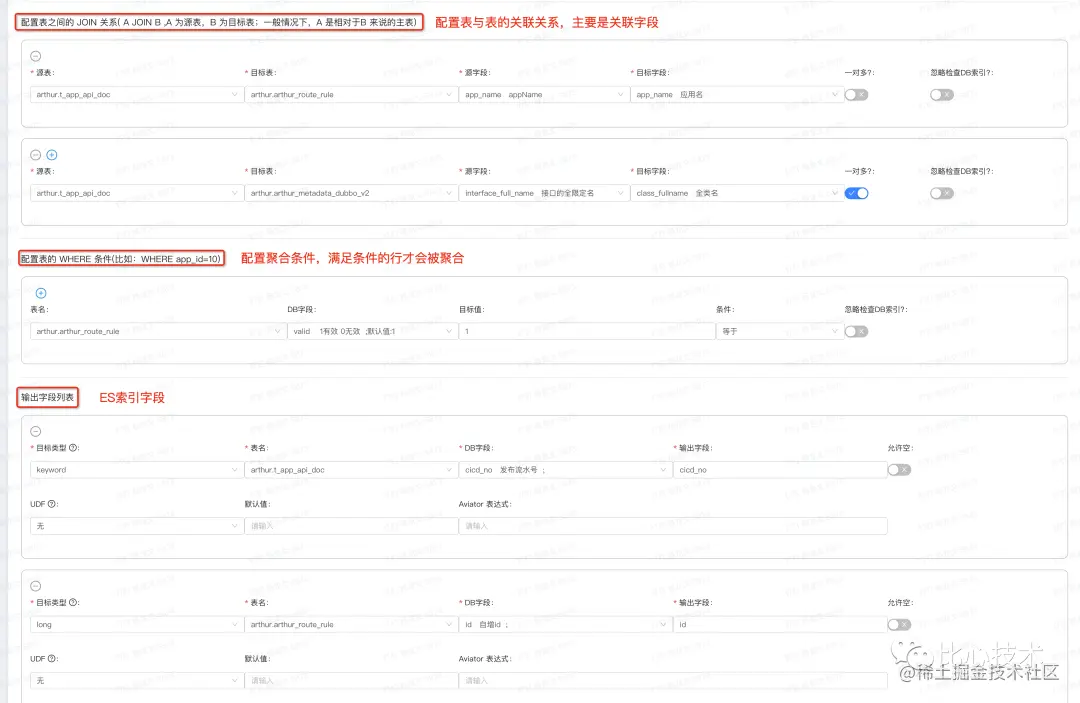Open 源表 dropdown in the interface_full_name join row
The width and height of the screenshot is (1080, 703).
(x=136, y=193)
